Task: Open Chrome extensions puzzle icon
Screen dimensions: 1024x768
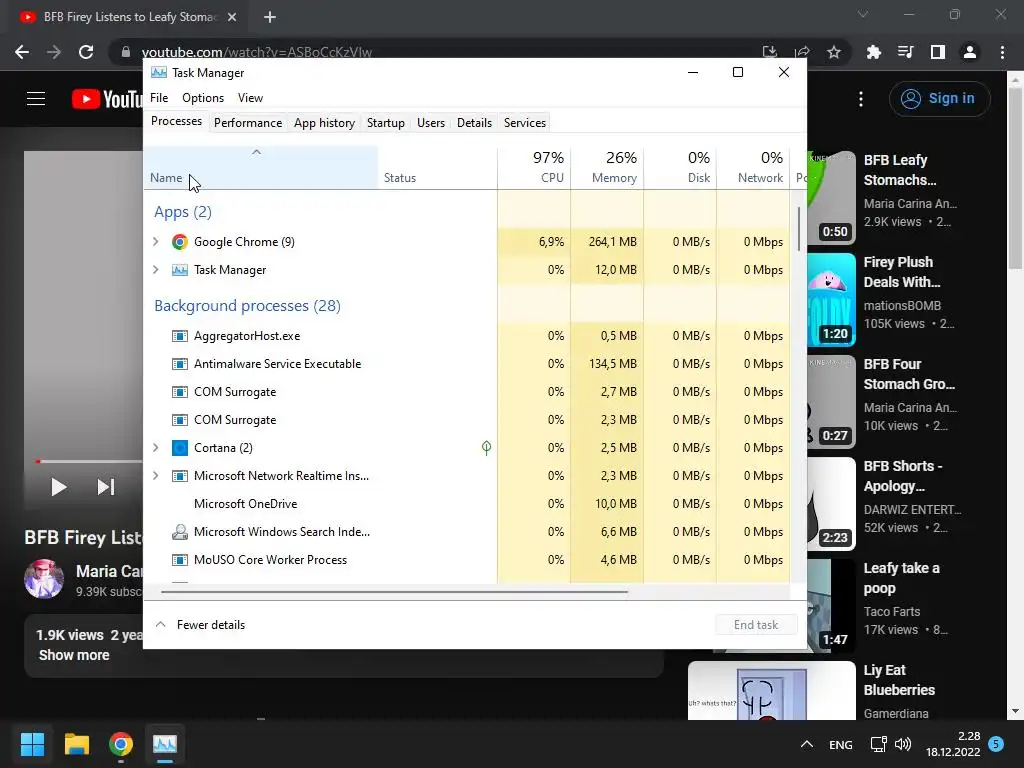Action: [x=873, y=52]
